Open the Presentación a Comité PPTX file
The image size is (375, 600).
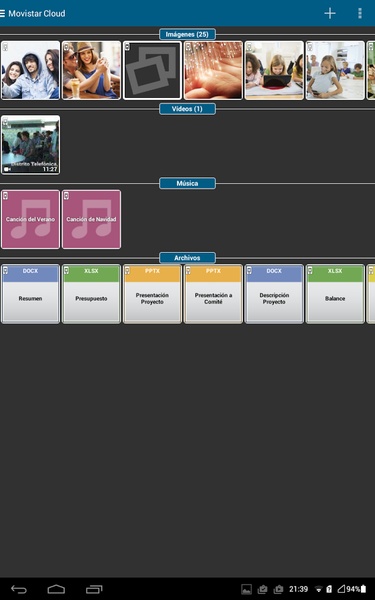(x=213, y=294)
